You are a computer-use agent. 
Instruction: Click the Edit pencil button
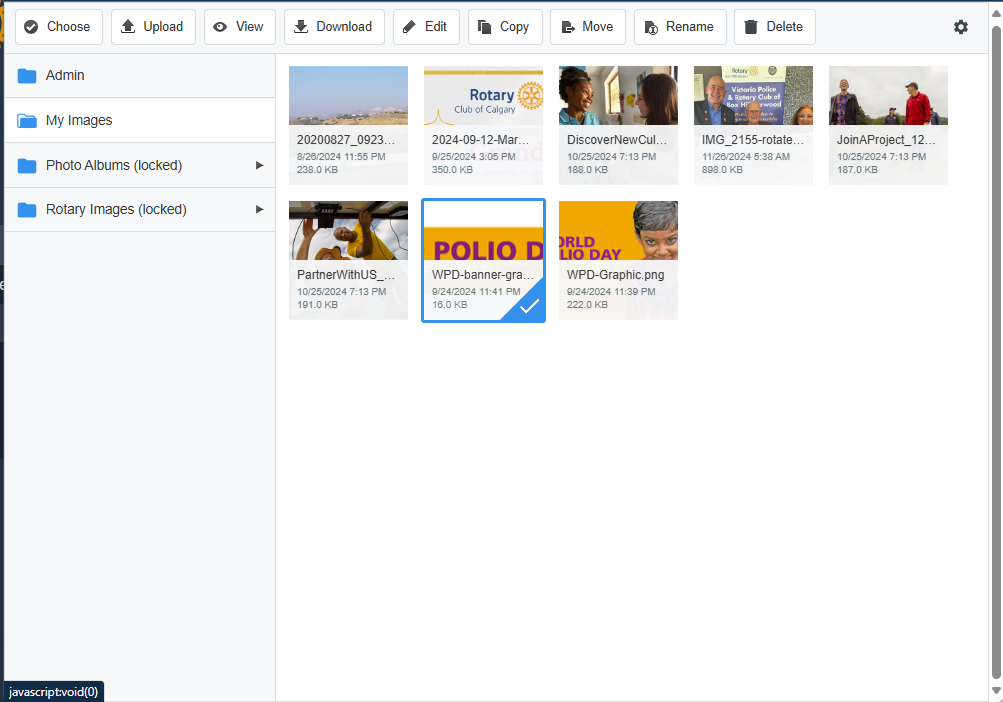426,27
